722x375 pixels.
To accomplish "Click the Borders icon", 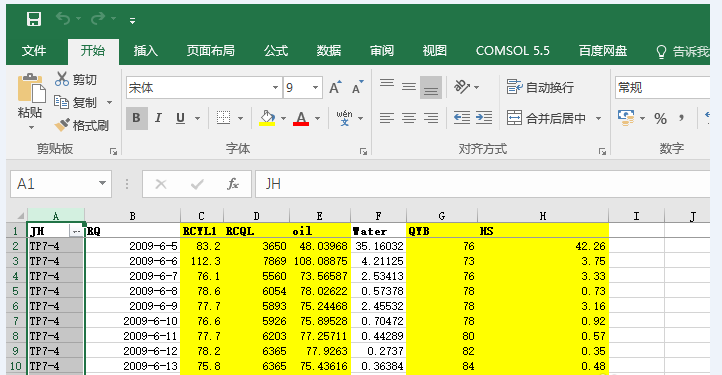I will [224, 118].
